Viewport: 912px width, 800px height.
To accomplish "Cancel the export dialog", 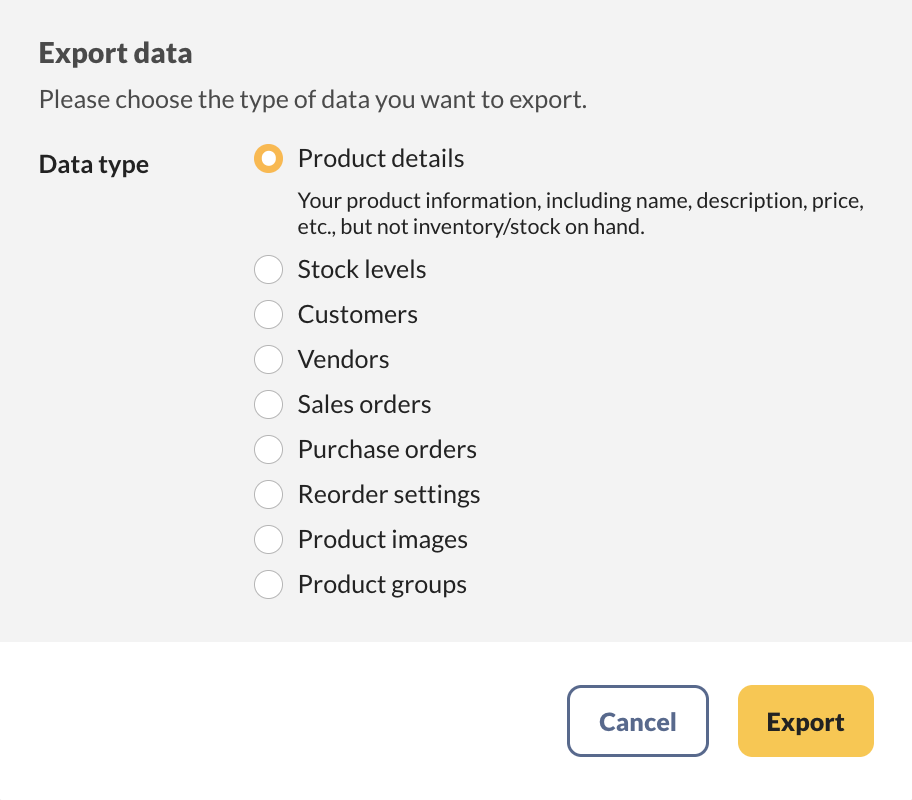I will coord(637,721).
